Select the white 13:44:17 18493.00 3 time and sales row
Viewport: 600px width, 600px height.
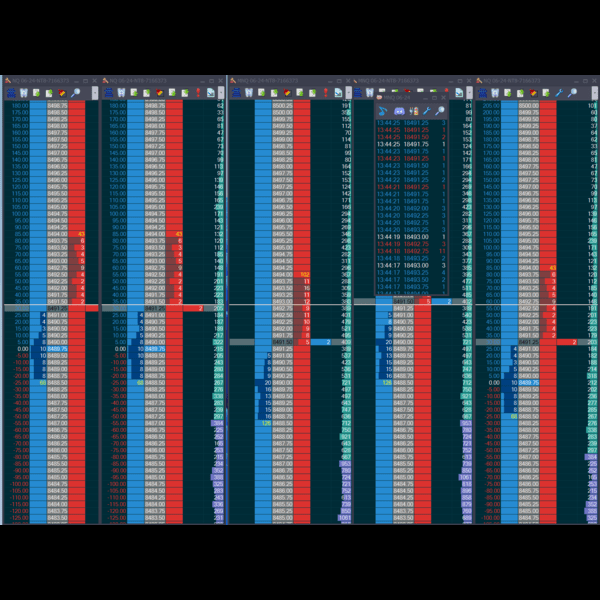click(411, 265)
